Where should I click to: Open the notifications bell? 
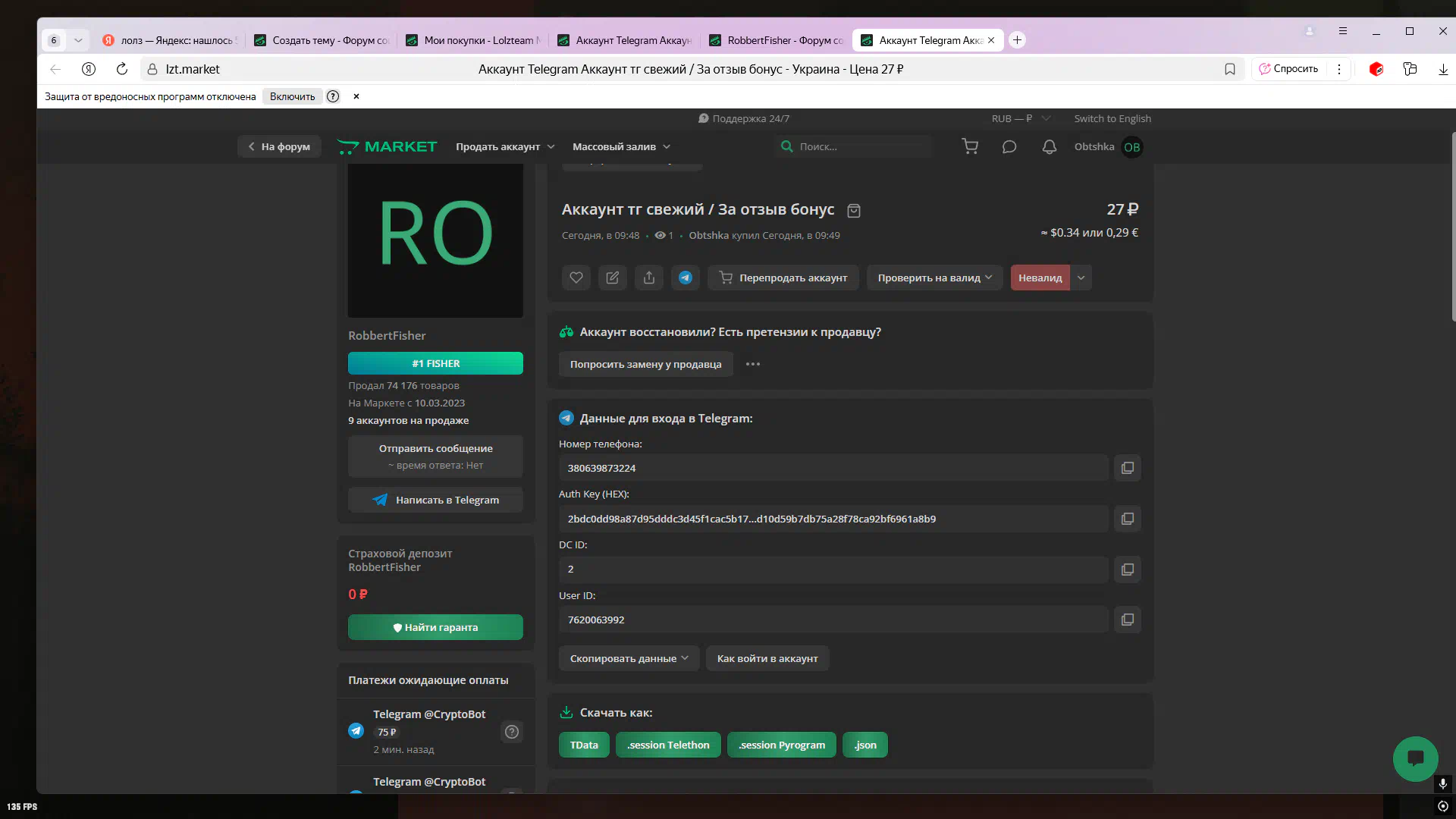pyautogui.click(x=1050, y=147)
